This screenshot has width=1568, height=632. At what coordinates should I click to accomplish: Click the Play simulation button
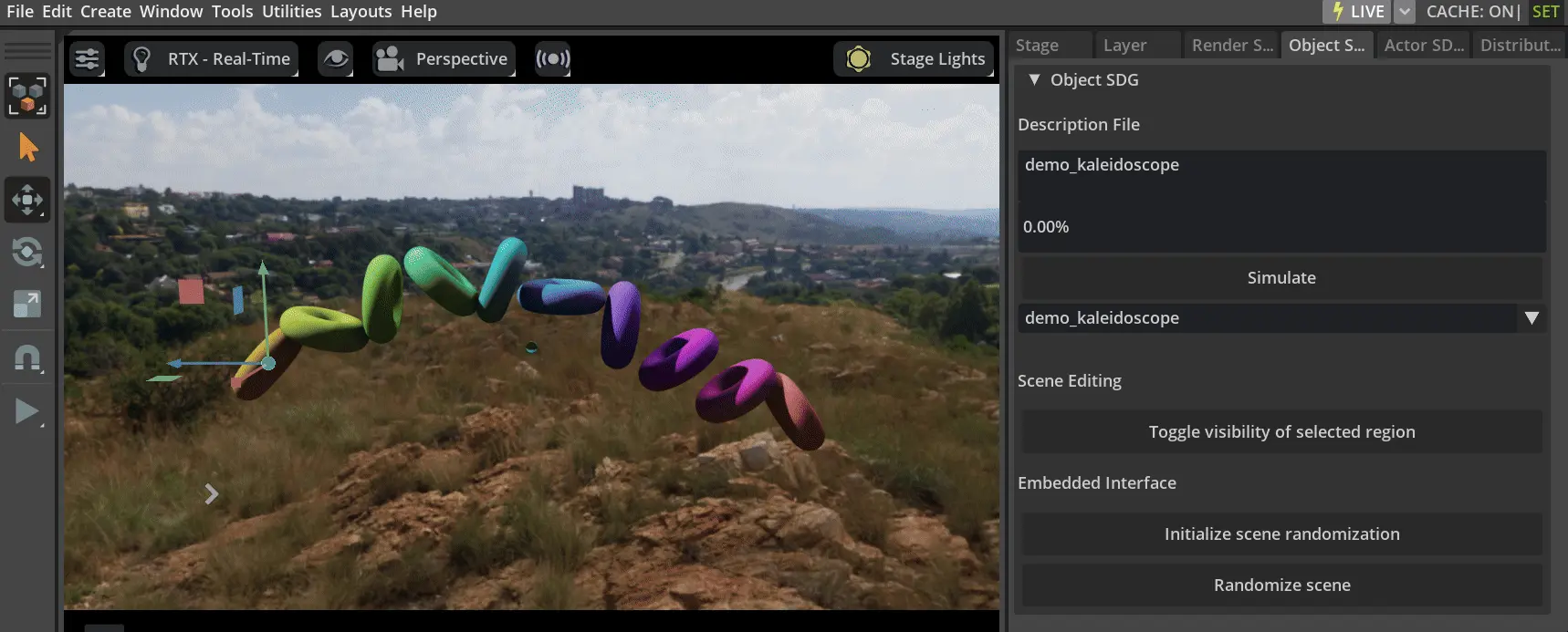pos(27,411)
